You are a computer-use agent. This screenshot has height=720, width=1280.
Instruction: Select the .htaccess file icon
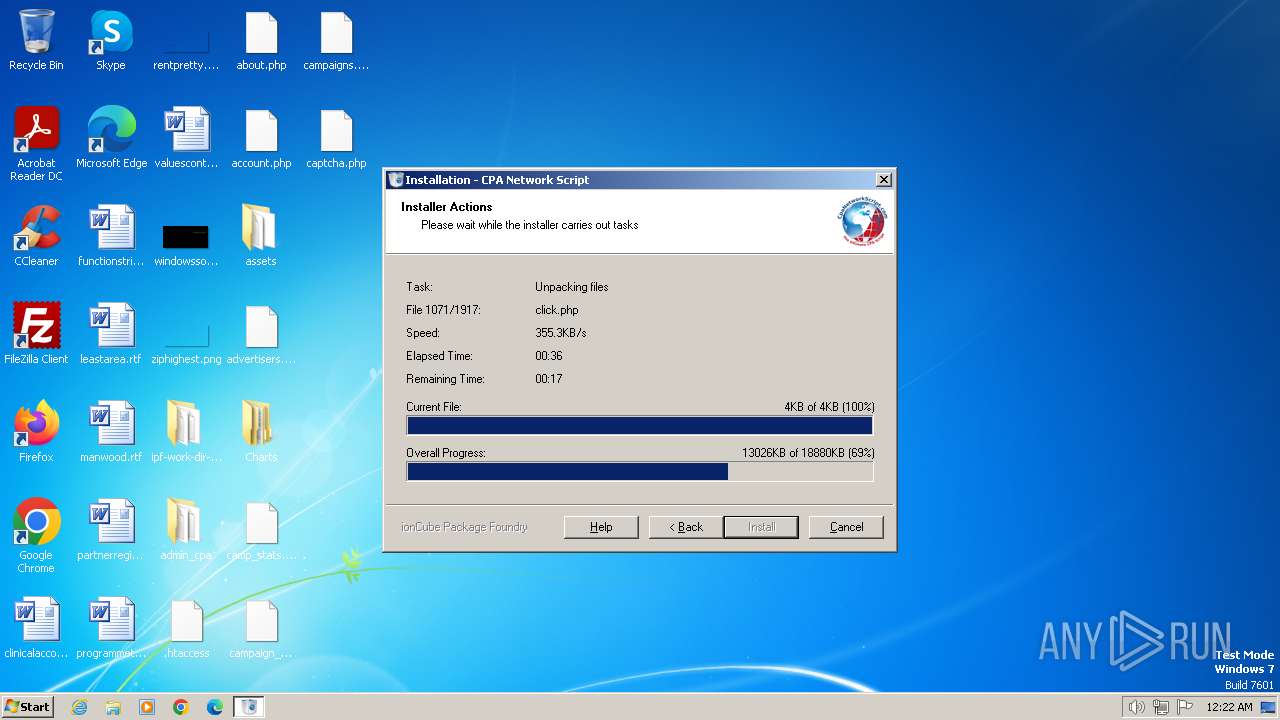186,628
